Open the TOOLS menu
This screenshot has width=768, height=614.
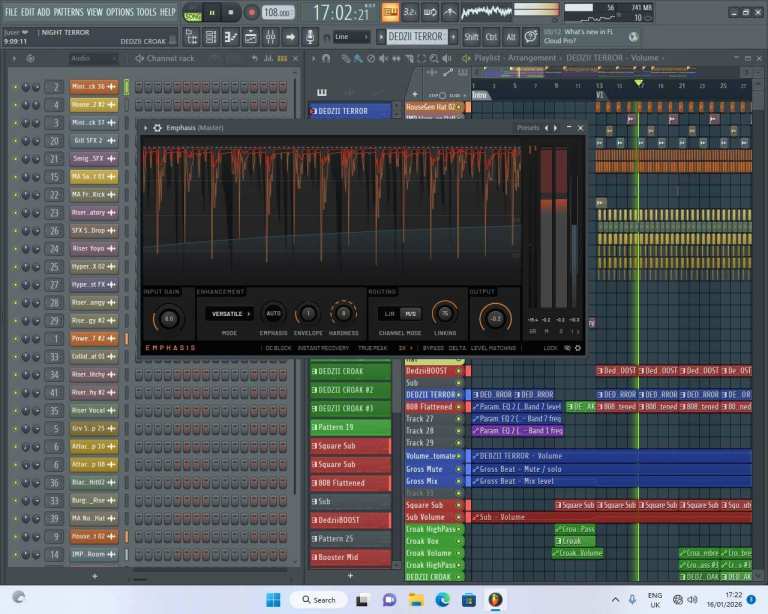click(146, 12)
